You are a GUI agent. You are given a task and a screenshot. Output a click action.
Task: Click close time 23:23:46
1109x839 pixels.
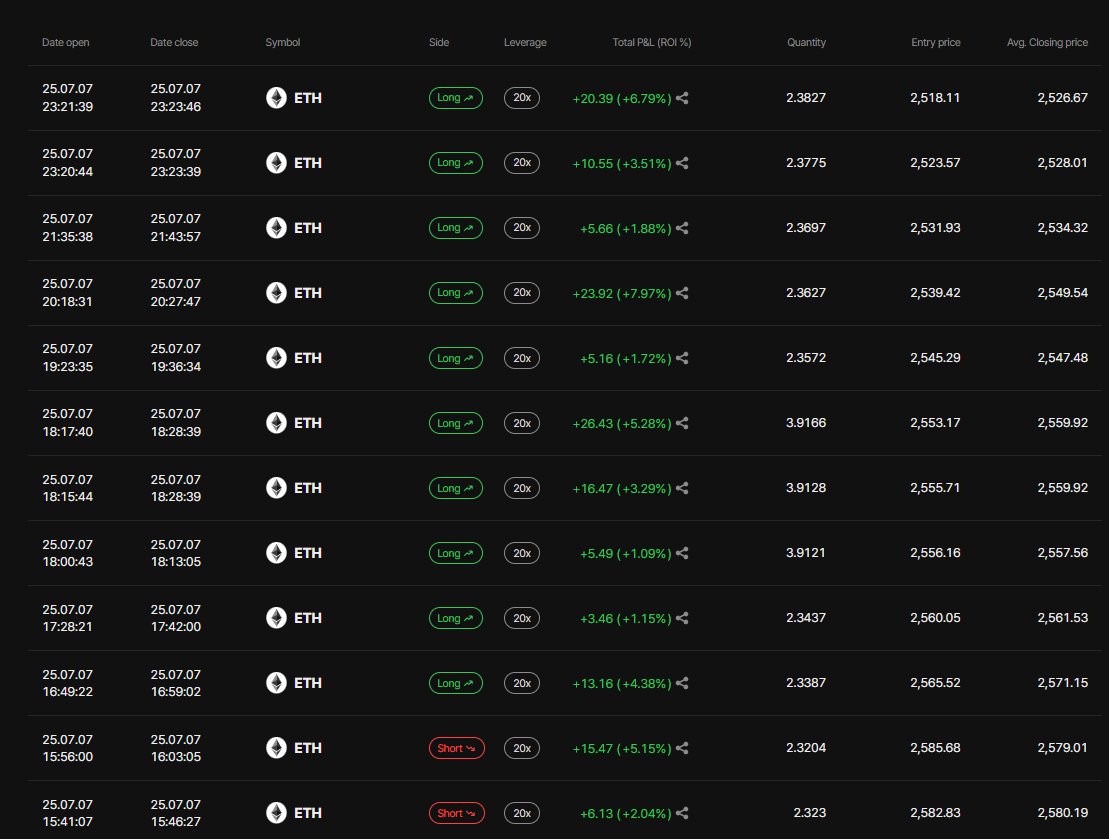tap(175, 107)
